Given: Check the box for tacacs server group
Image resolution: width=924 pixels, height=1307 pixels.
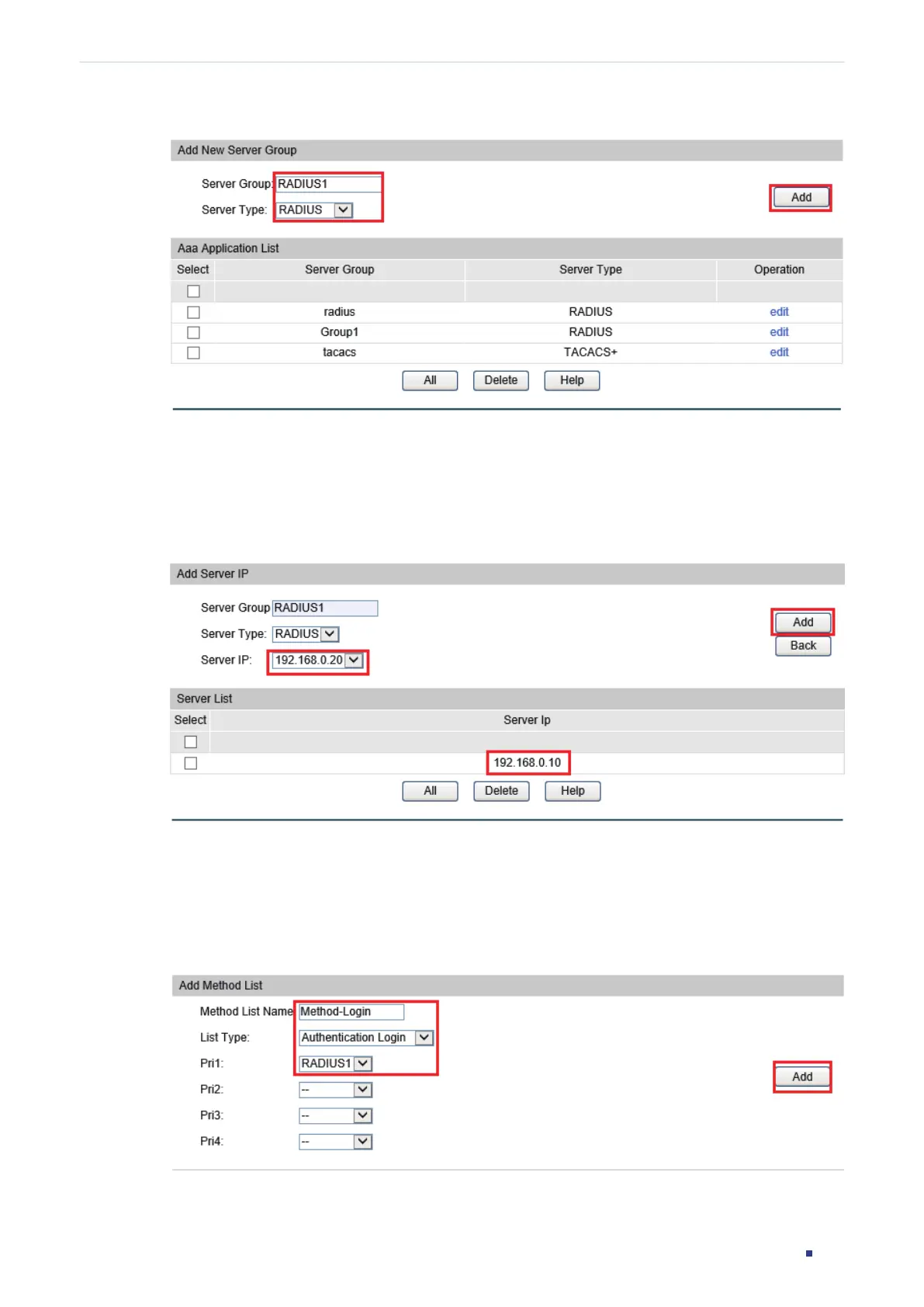Looking at the screenshot, I should tap(193, 352).
